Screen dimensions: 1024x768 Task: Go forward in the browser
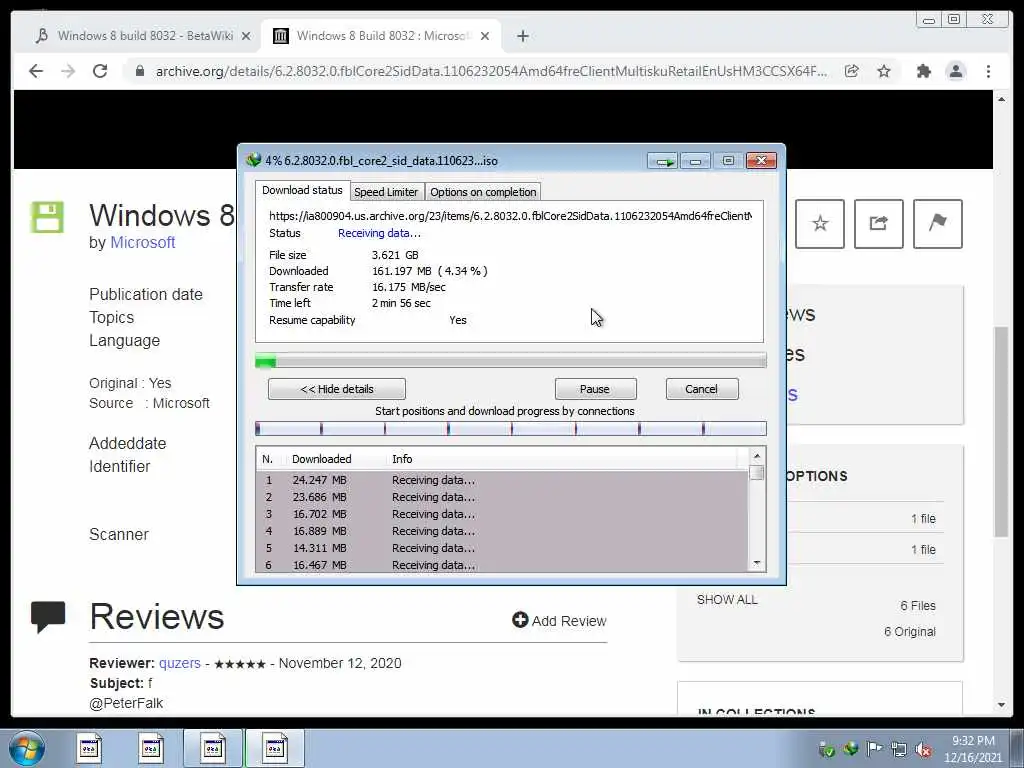(x=68, y=71)
